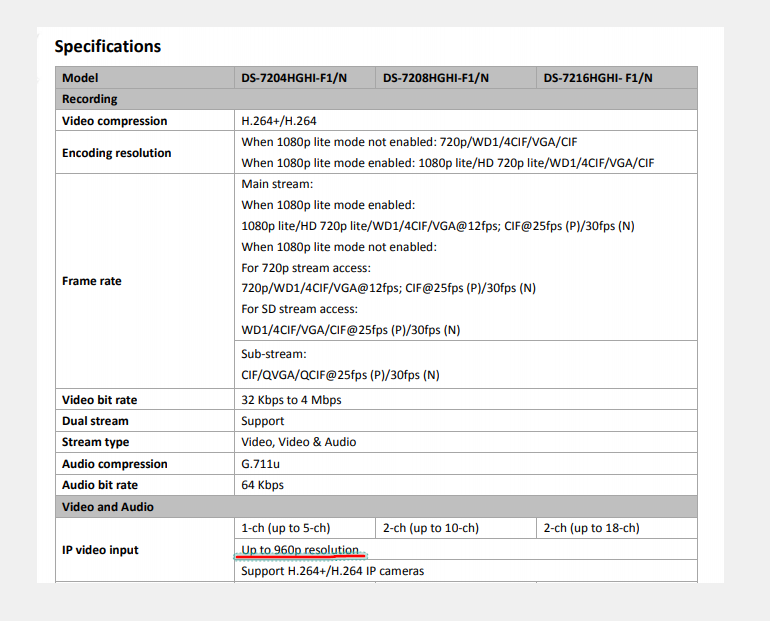The image size is (770, 621).
Task: Click the '2-ch (up to 18-ch)' cell
Action: tap(591, 528)
